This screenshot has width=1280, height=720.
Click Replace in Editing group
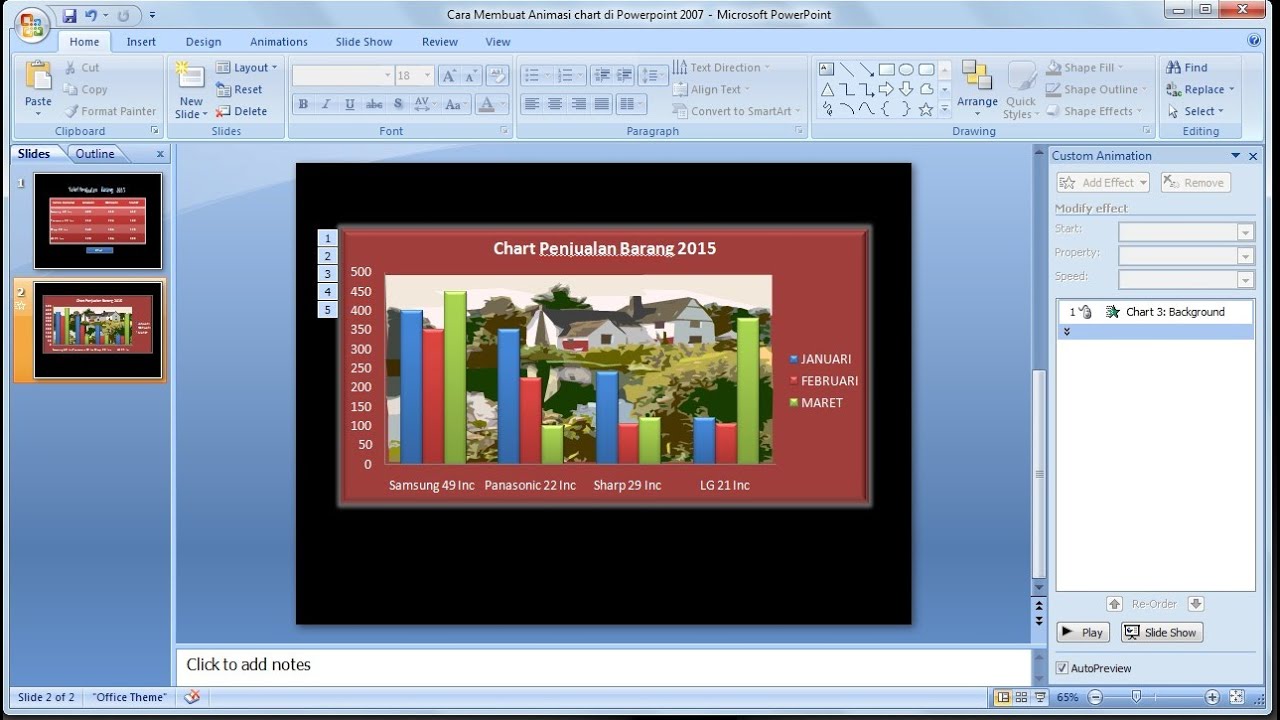1201,89
